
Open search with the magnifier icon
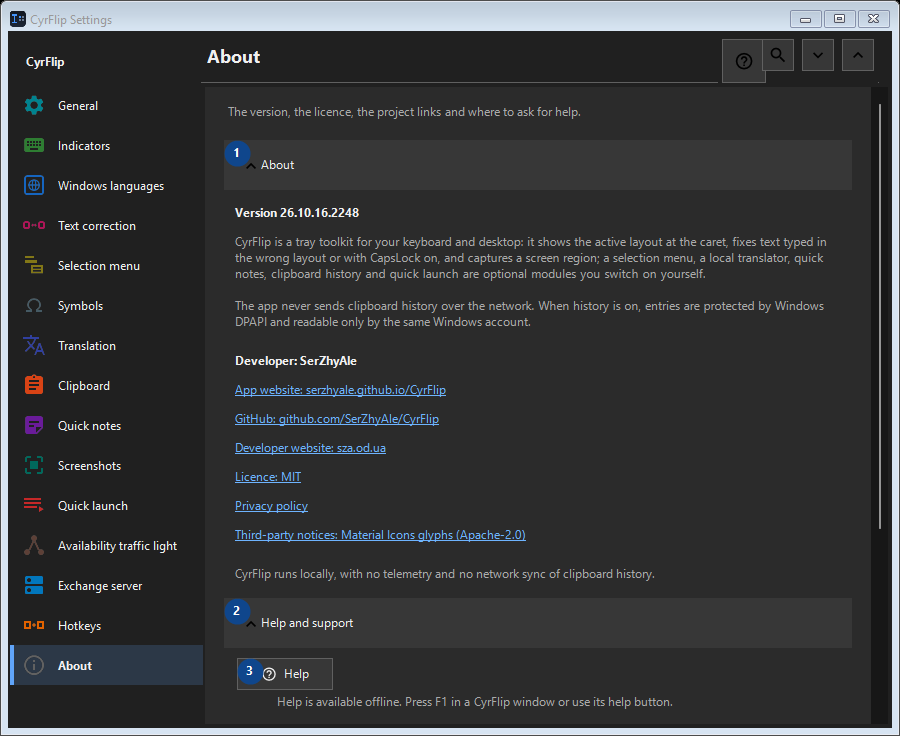(x=778, y=55)
